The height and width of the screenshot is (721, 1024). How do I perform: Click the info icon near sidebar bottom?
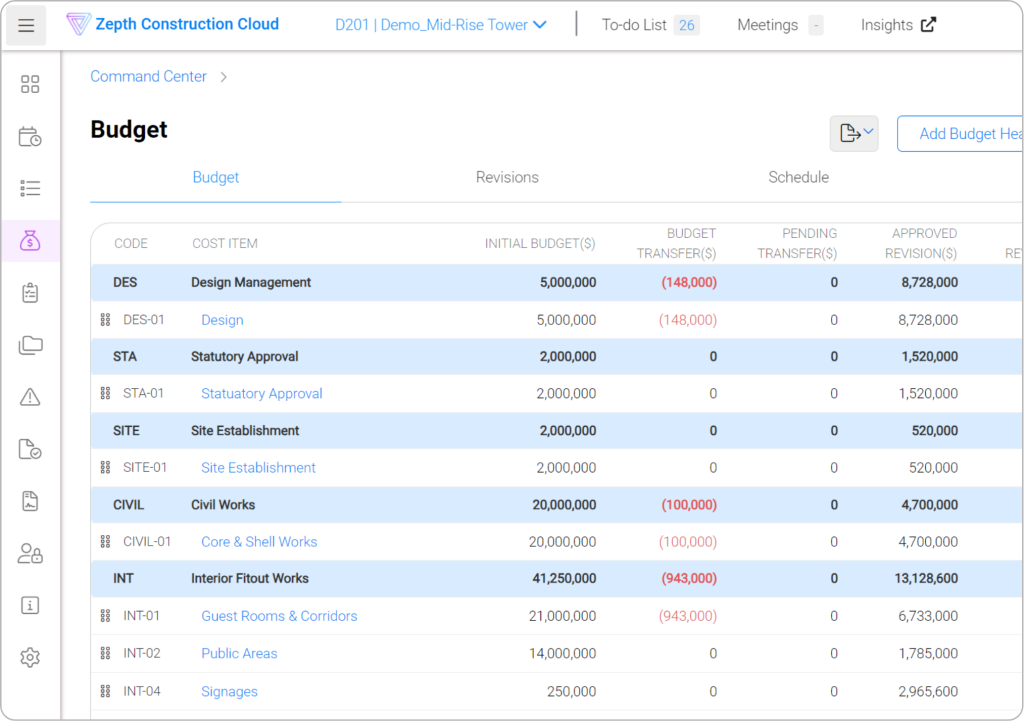(29, 605)
